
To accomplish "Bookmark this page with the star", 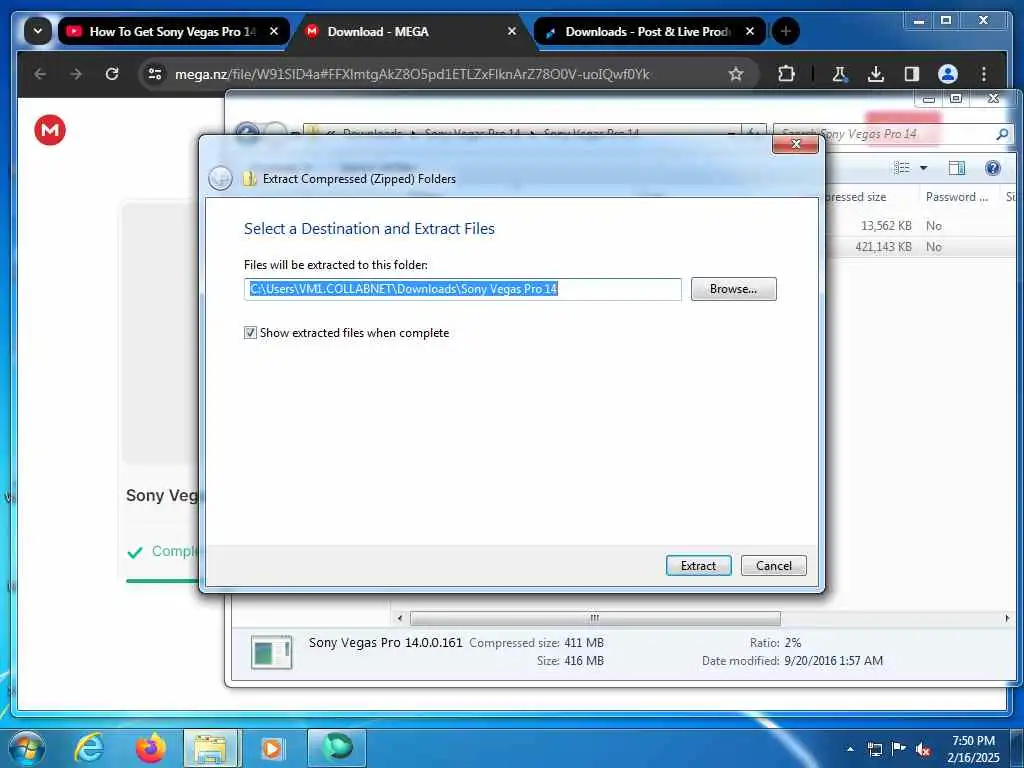I will coord(736,74).
